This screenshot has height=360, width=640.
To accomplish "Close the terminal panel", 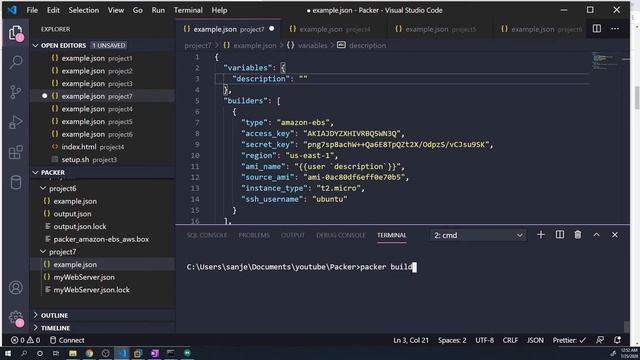I will tap(615, 235).
